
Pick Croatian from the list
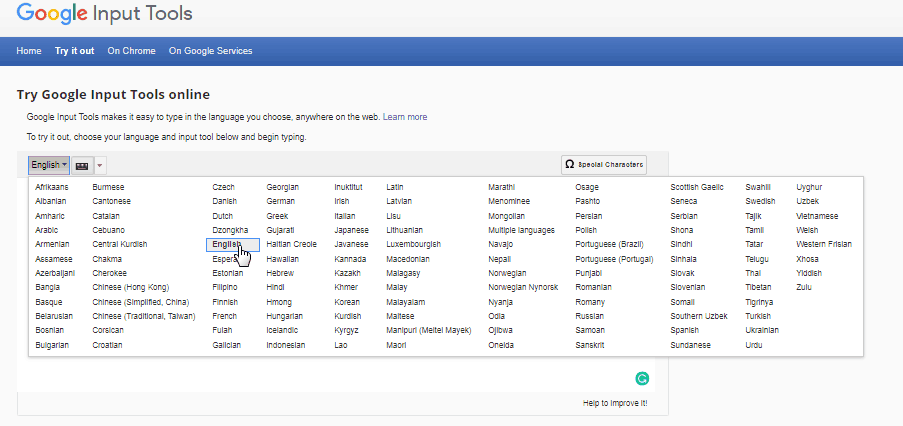tap(107, 345)
